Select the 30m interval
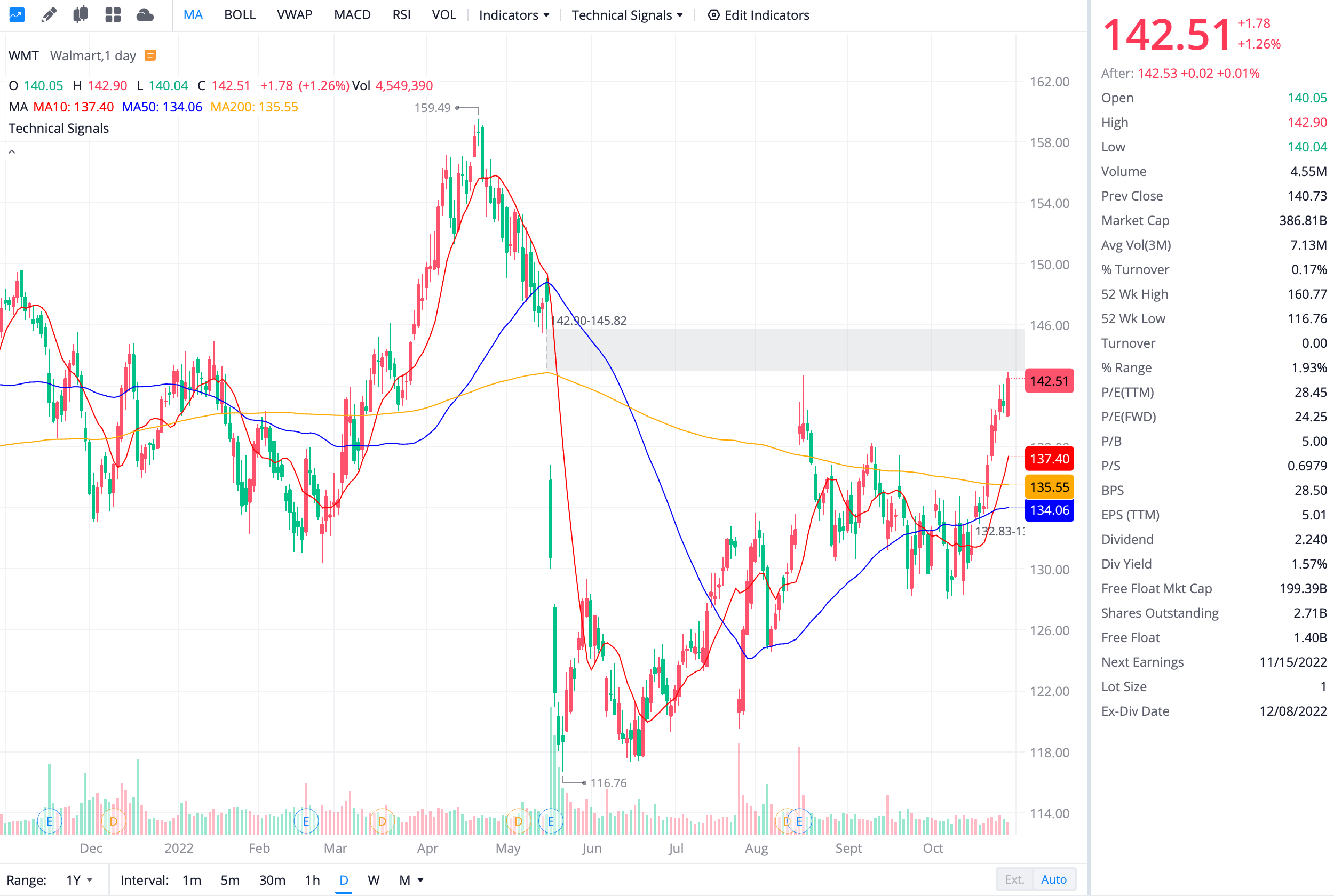 272,880
